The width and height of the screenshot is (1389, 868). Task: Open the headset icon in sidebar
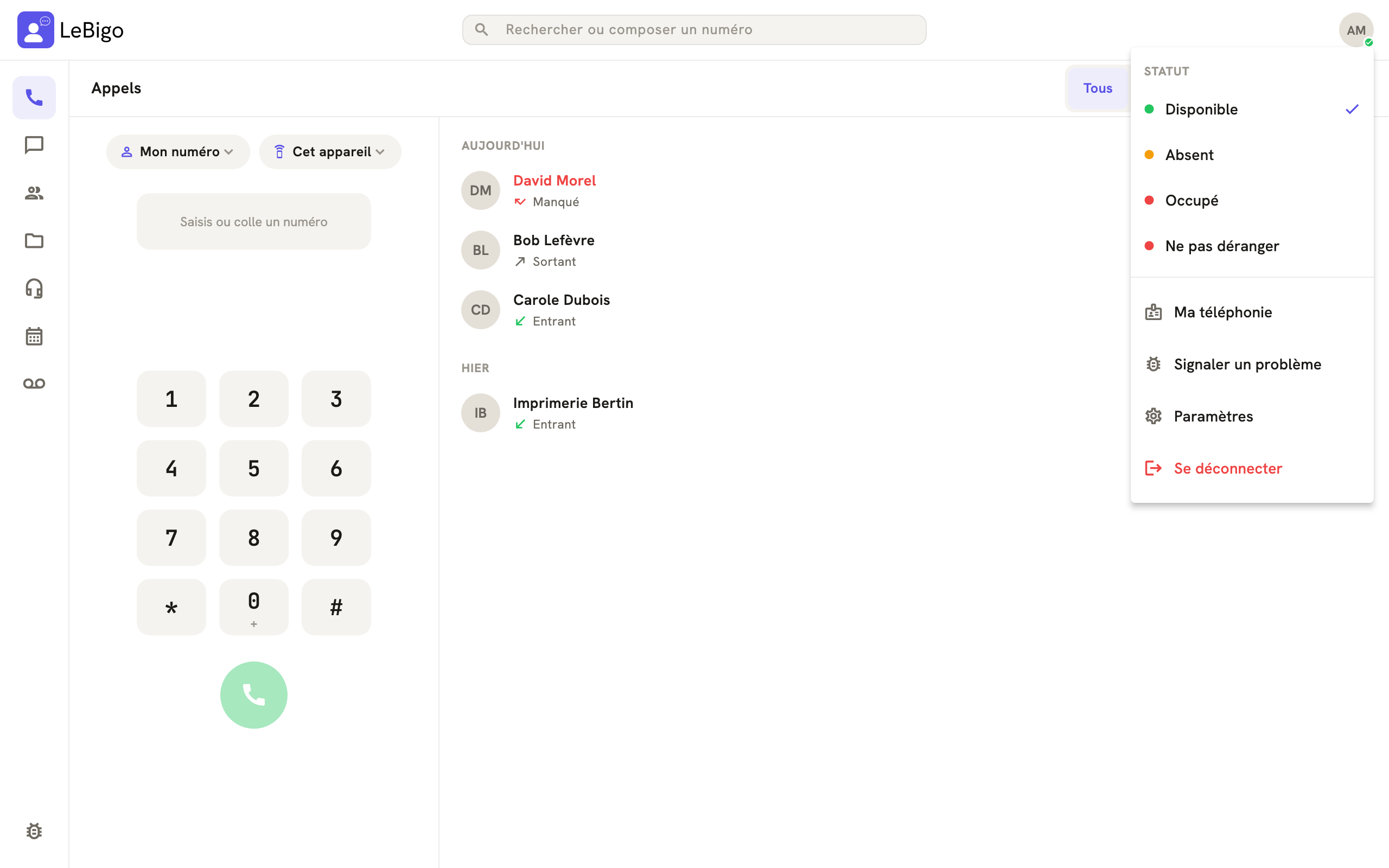(34, 288)
